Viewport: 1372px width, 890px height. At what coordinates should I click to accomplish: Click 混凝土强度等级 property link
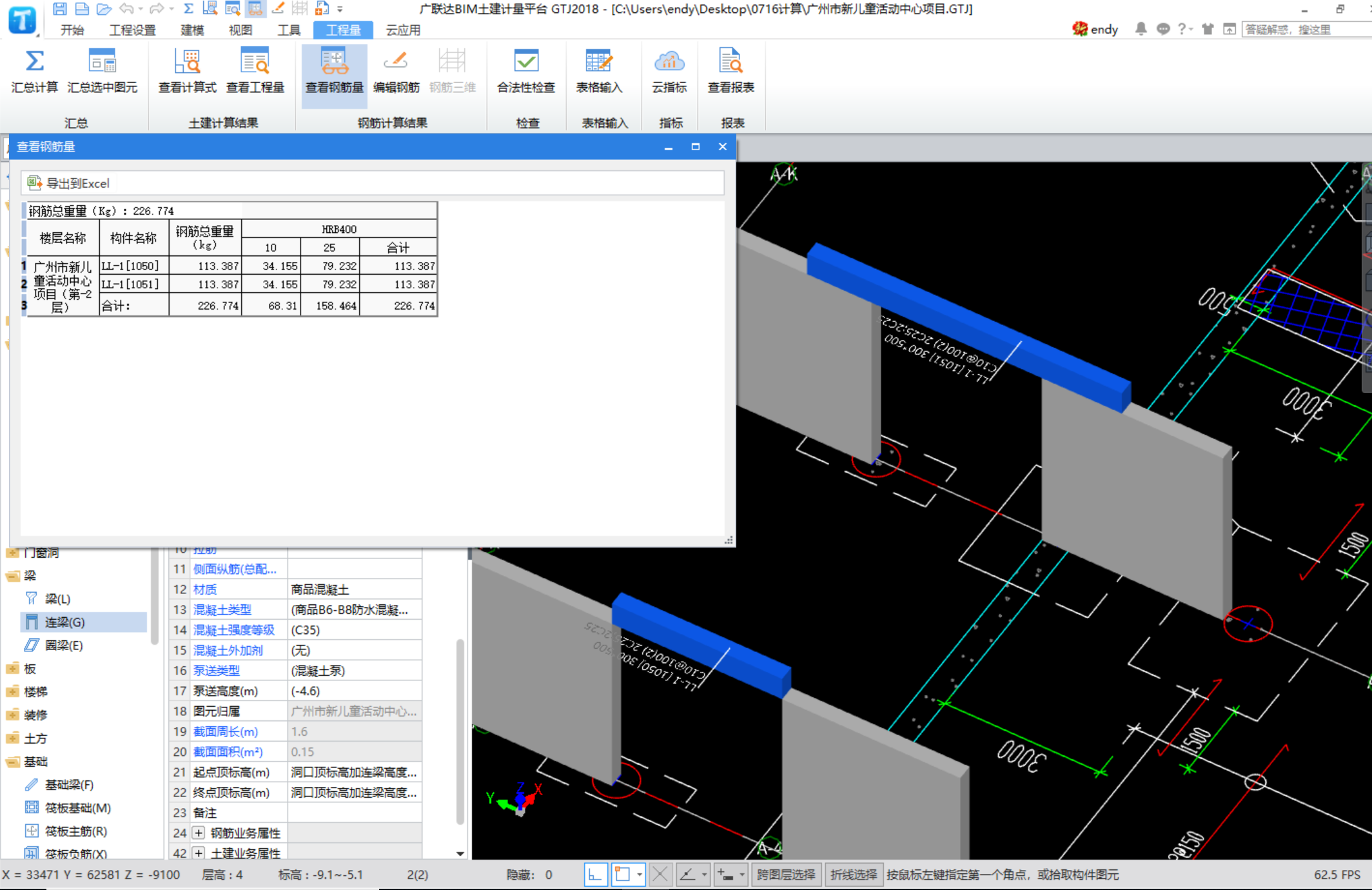point(233,629)
